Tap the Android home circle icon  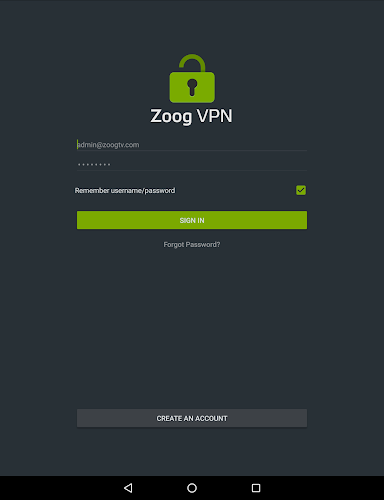pyautogui.click(x=192, y=488)
